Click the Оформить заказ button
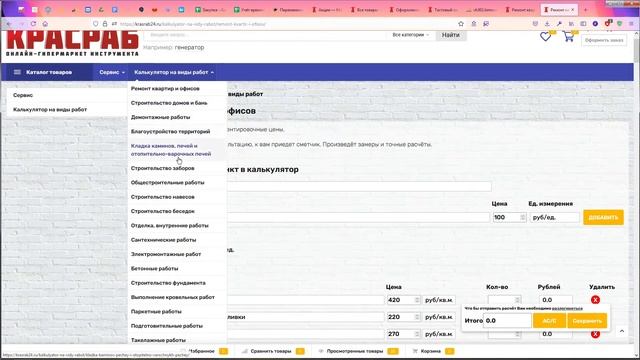This screenshot has height=360, width=640. (604, 40)
